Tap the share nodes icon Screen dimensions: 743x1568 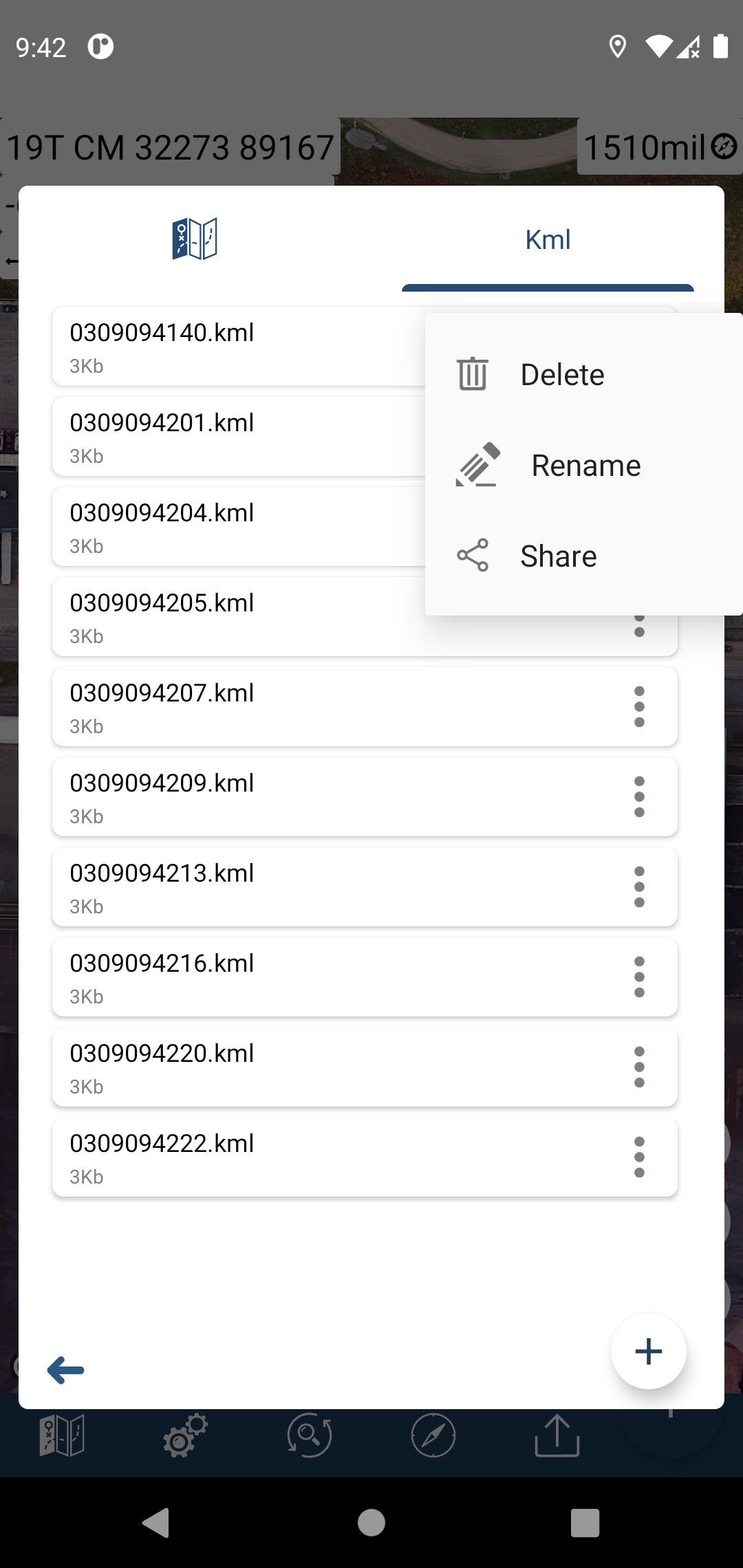point(473,556)
